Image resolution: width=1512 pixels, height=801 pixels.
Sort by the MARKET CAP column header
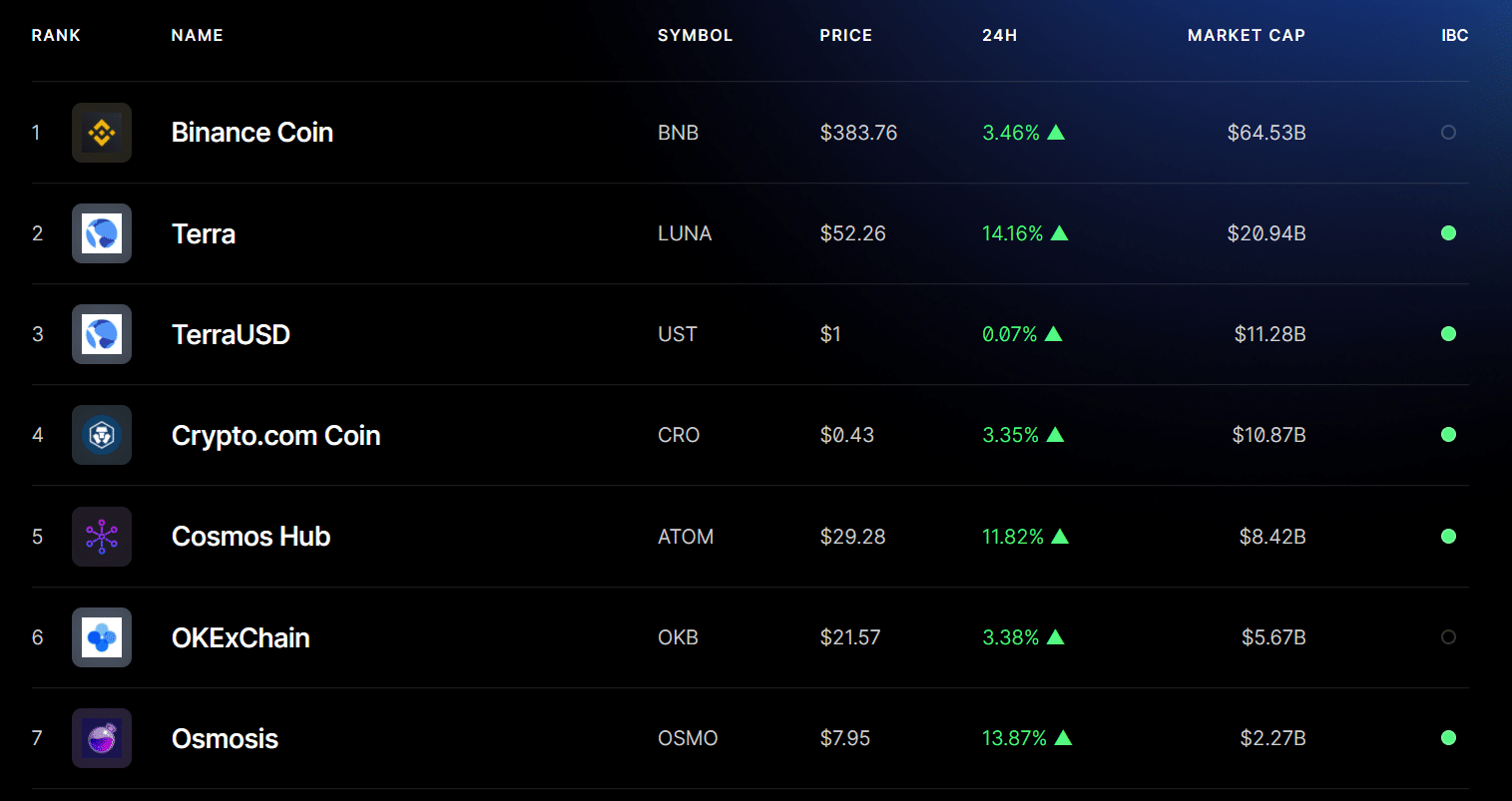pos(1247,35)
